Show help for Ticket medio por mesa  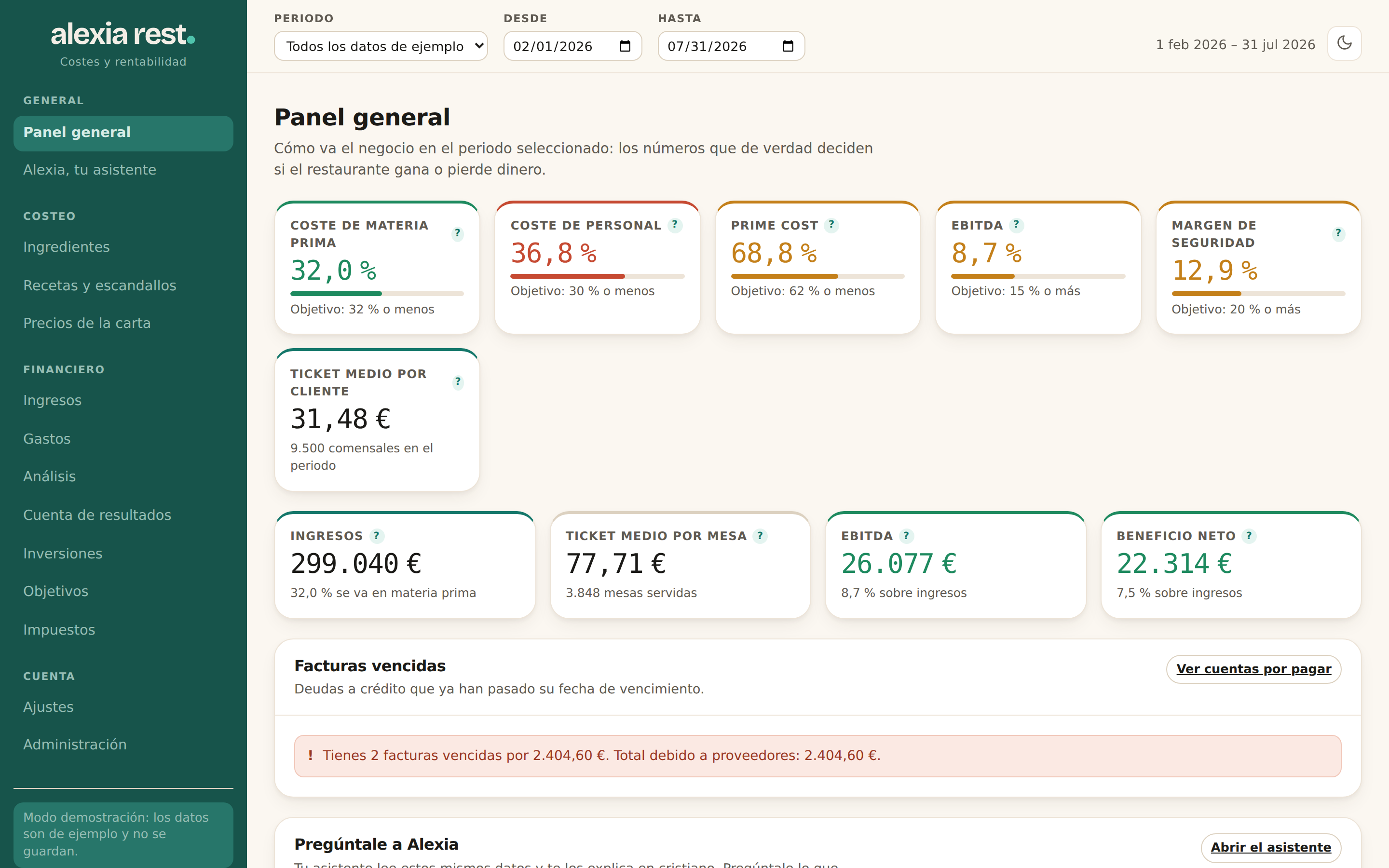coord(760,536)
